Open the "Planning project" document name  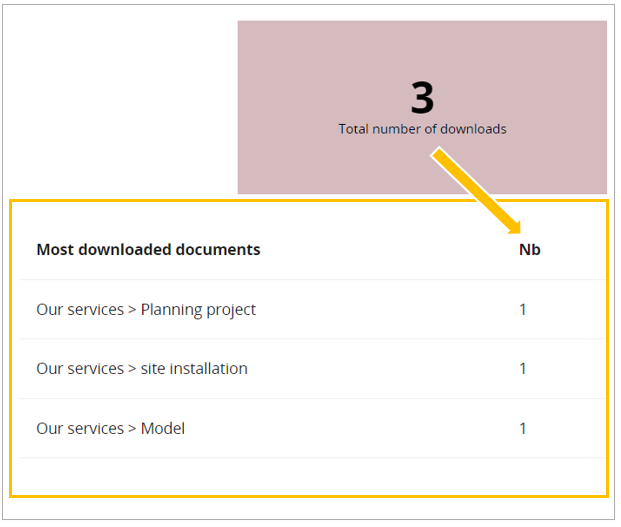198,310
